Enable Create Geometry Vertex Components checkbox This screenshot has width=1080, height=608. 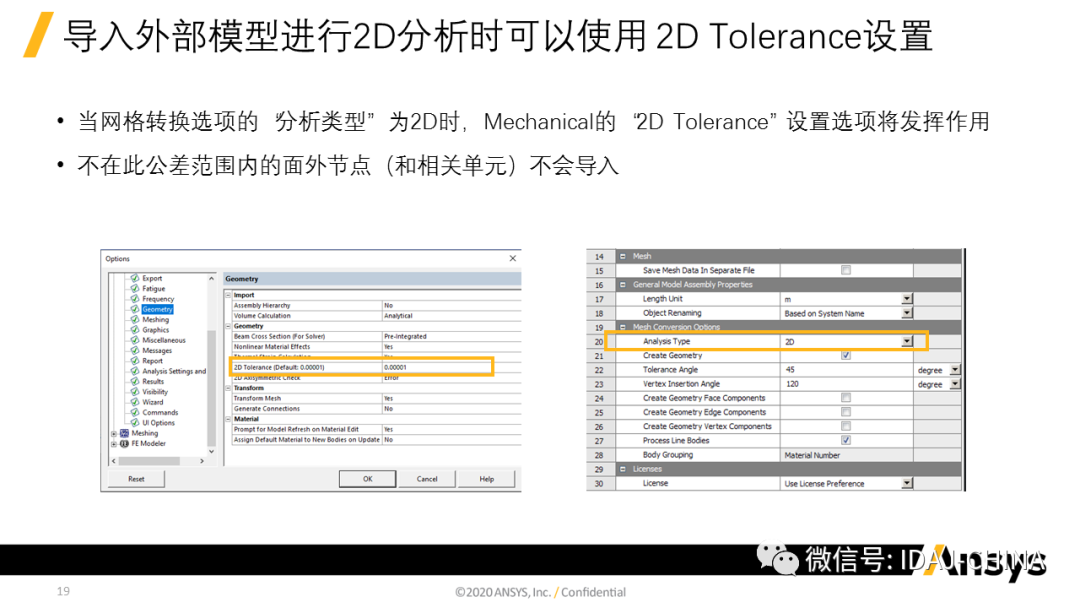coord(846,426)
